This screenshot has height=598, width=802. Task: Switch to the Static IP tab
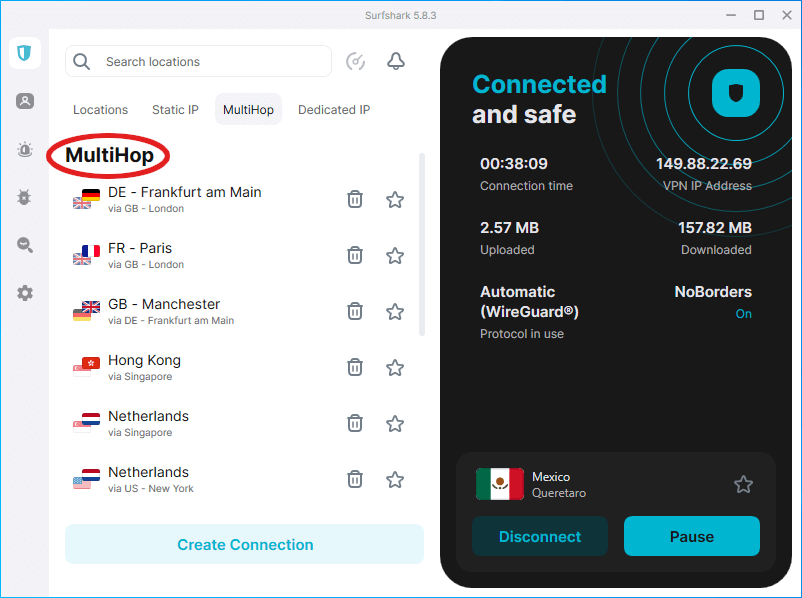(x=175, y=109)
